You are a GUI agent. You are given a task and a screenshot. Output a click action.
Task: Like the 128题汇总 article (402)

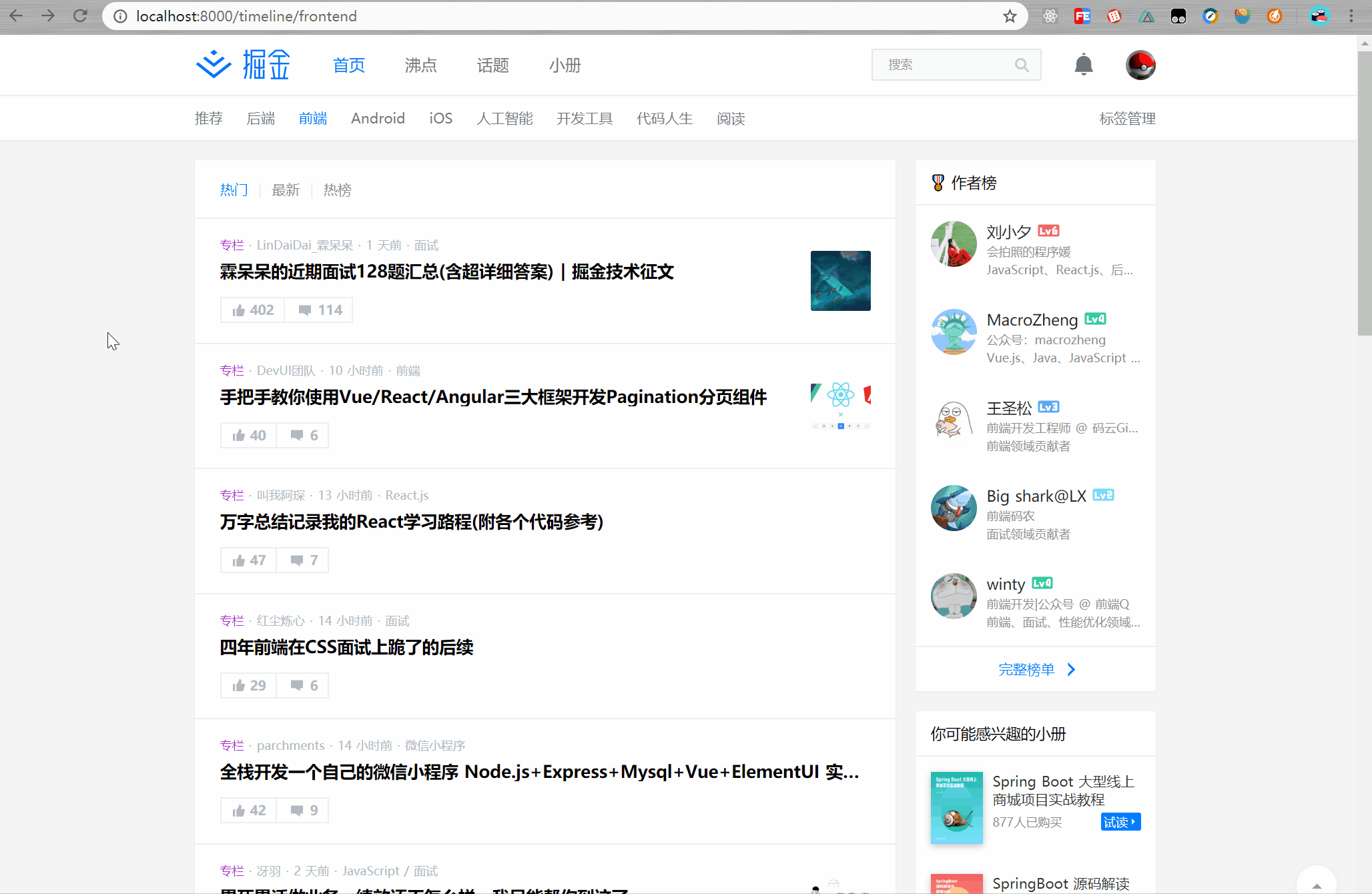coord(253,310)
